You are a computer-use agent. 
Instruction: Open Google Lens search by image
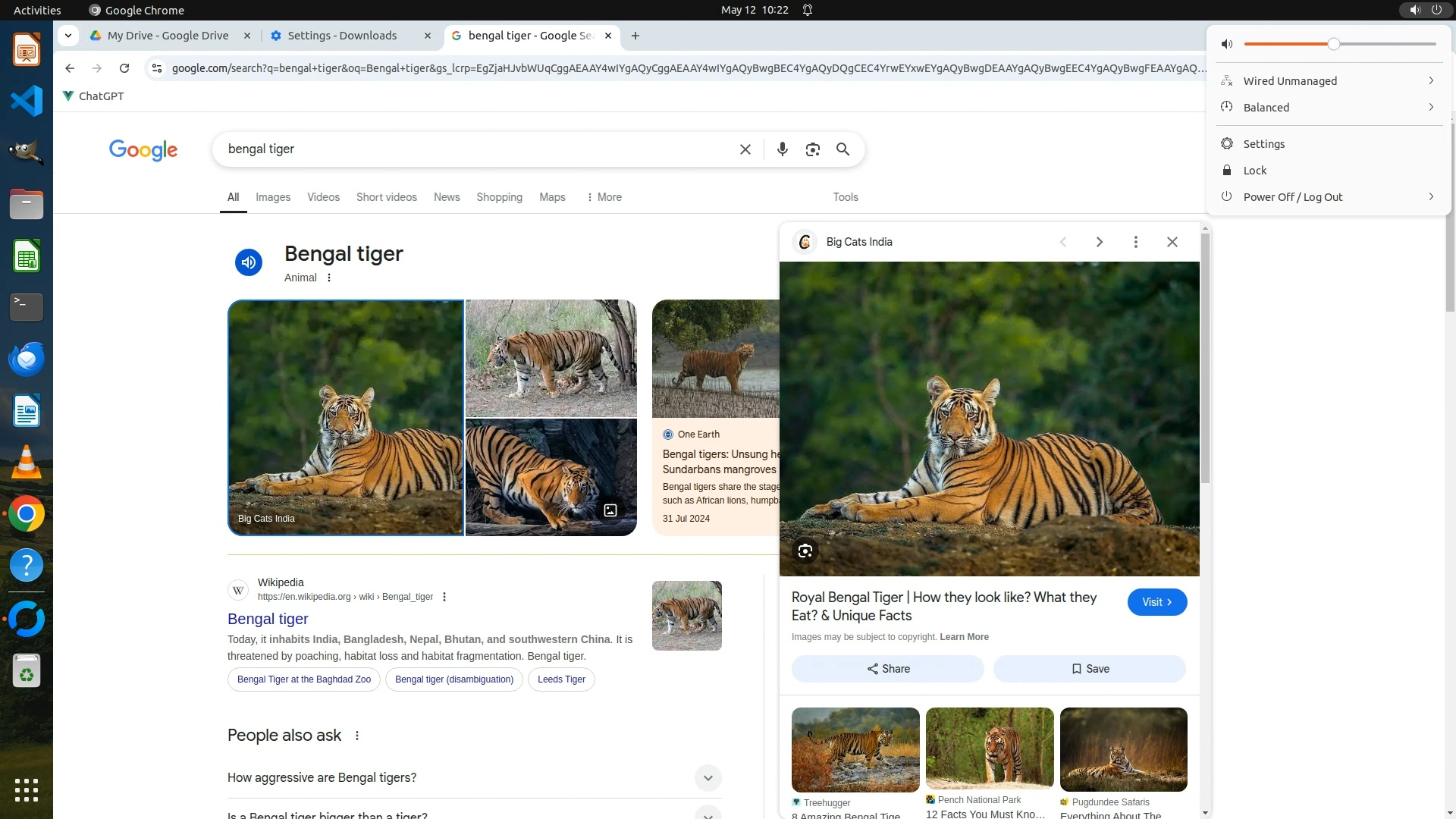(812, 149)
